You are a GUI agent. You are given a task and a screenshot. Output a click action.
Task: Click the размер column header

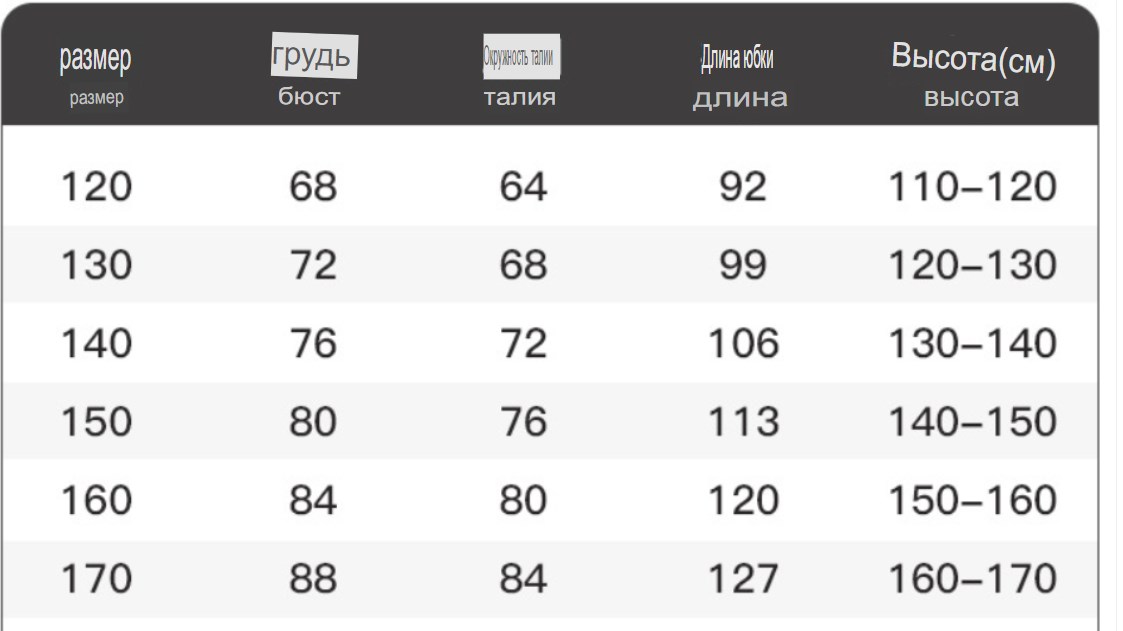(95, 59)
